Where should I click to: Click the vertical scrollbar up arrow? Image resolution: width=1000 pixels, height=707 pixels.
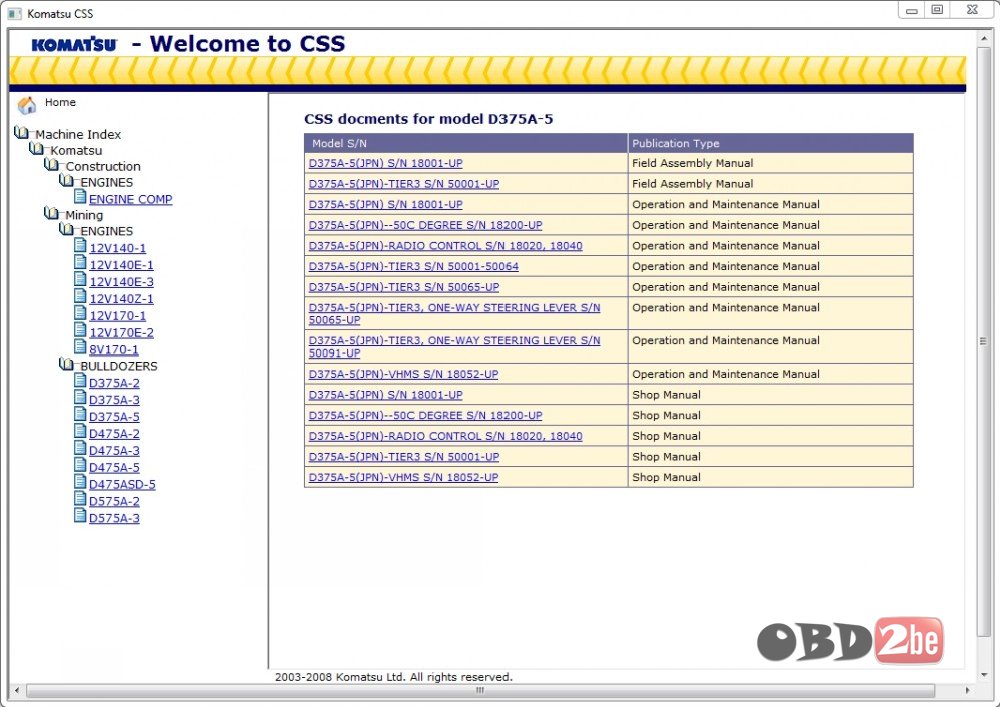(x=984, y=38)
